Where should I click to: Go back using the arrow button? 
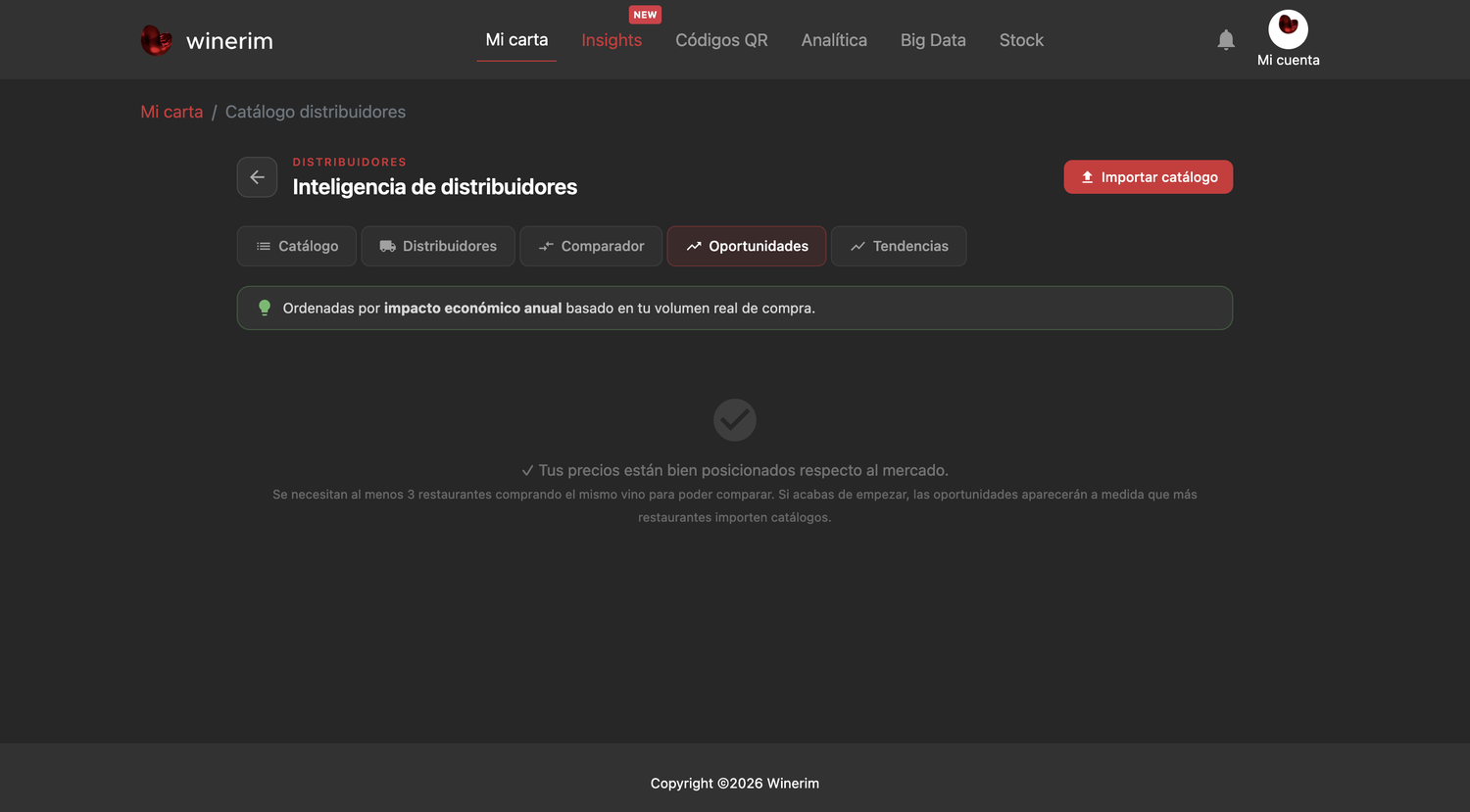pos(257,177)
